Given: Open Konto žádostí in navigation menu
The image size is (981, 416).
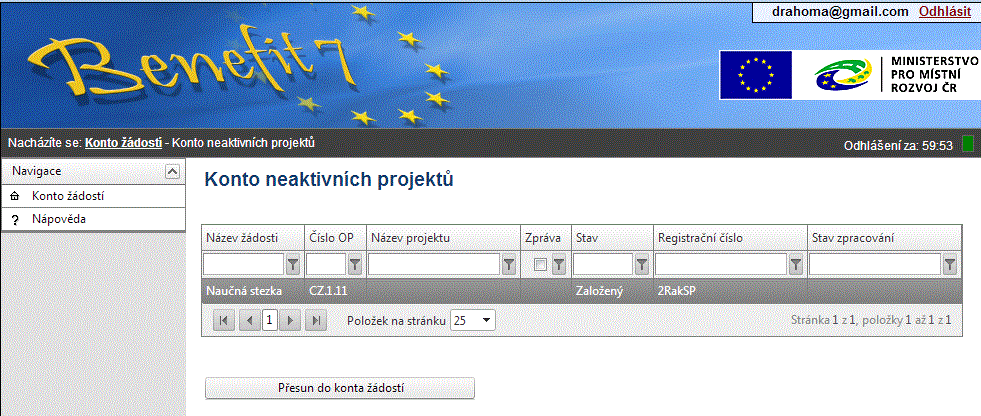Looking at the screenshot, I should click(93, 196).
